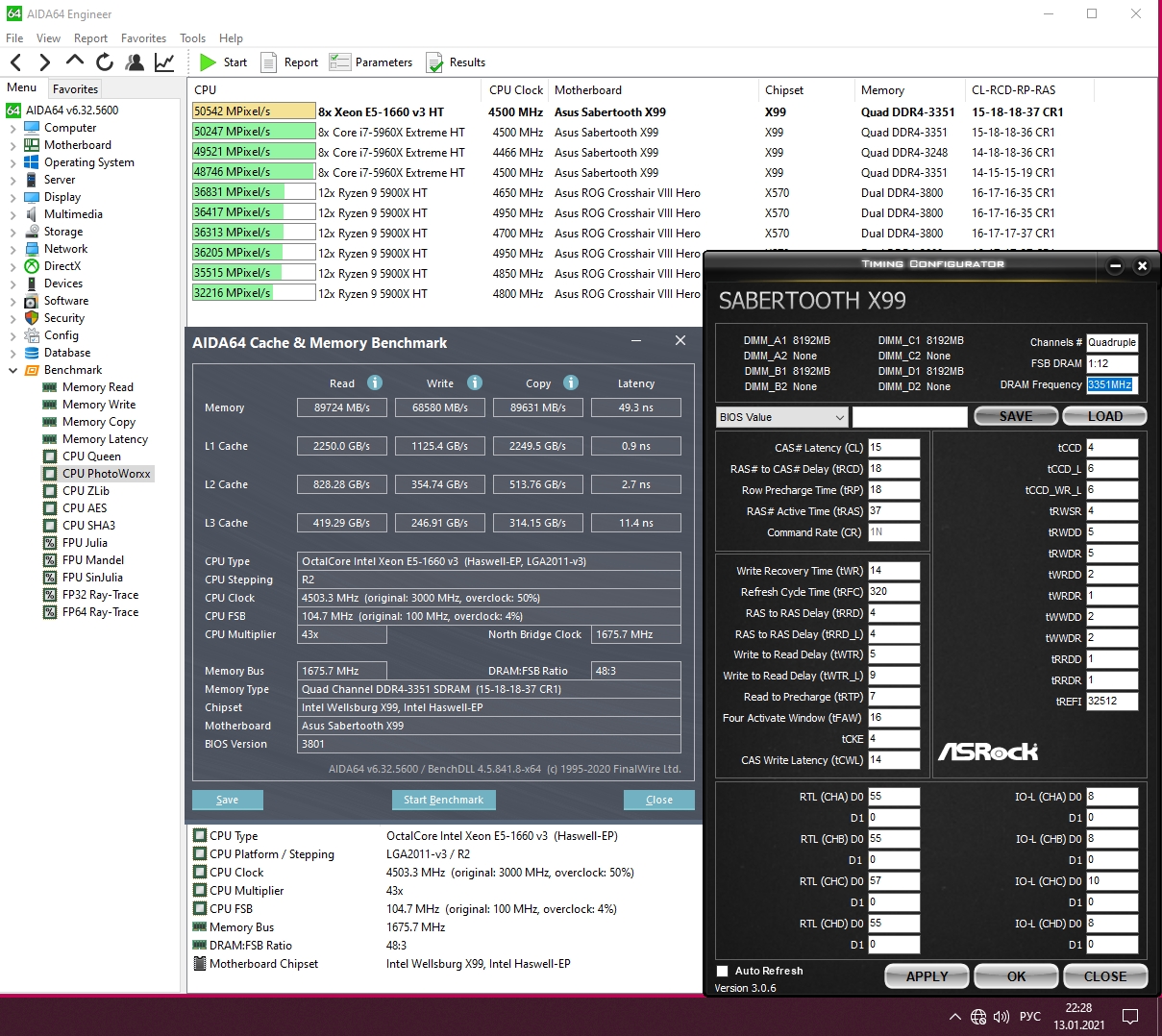The width and height of the screenshot is (1162, 1036).
Task: Click APPLY in Timing Configurator
Action: click(927, 976)
